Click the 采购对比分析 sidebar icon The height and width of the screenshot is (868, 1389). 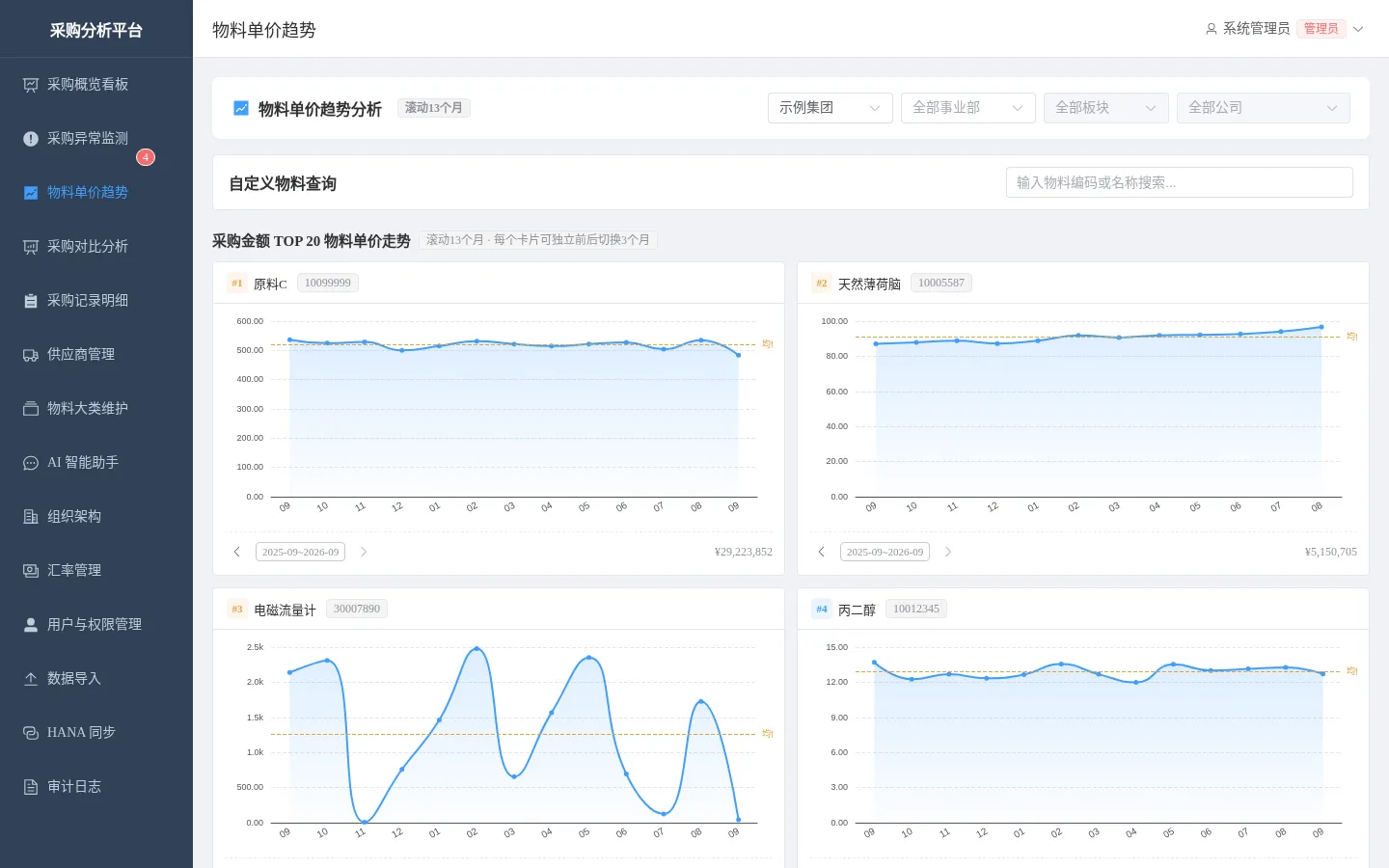click(31, 247)
